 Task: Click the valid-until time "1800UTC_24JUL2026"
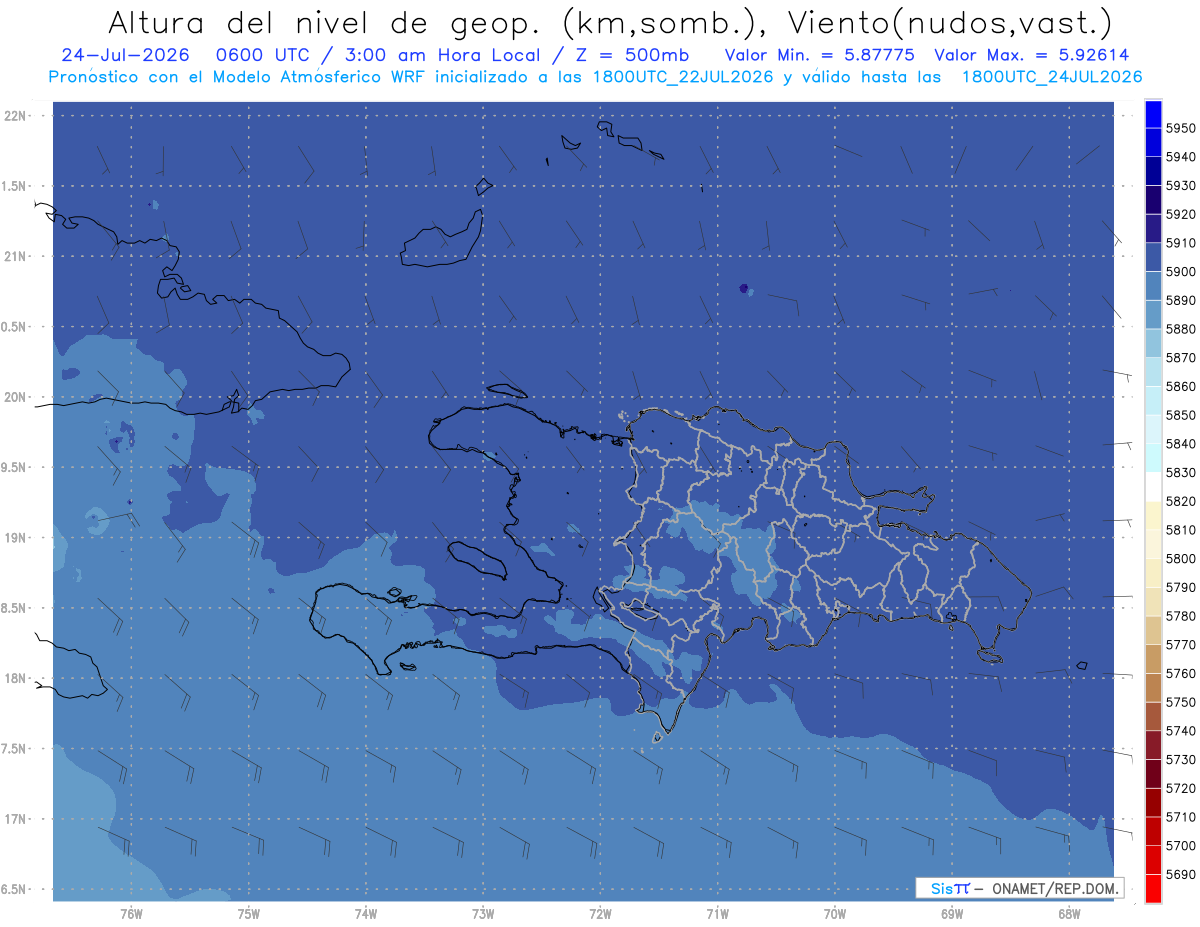[1052, 77]
